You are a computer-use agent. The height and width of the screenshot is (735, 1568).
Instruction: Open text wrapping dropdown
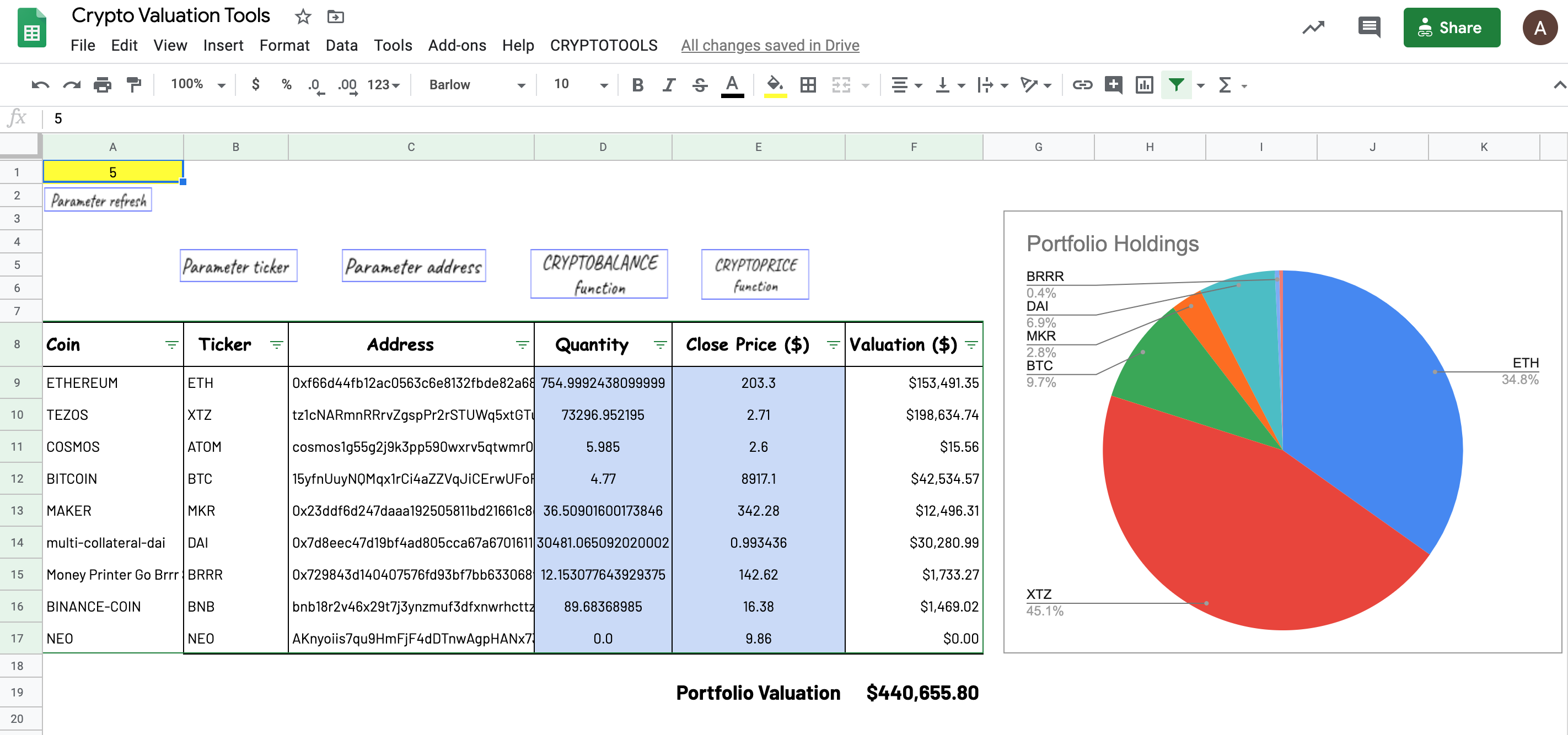pos(992,85)
